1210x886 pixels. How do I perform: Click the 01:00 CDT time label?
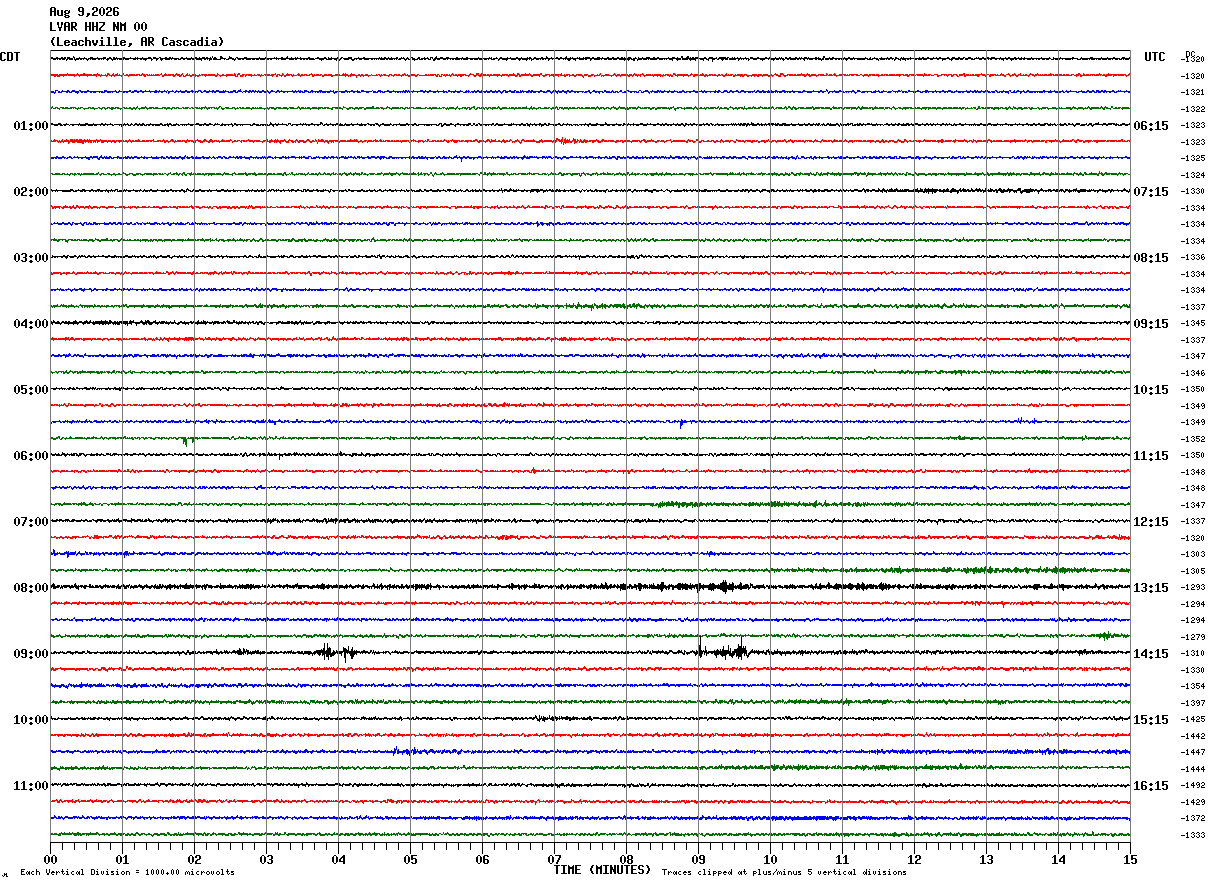click(31, 126)
